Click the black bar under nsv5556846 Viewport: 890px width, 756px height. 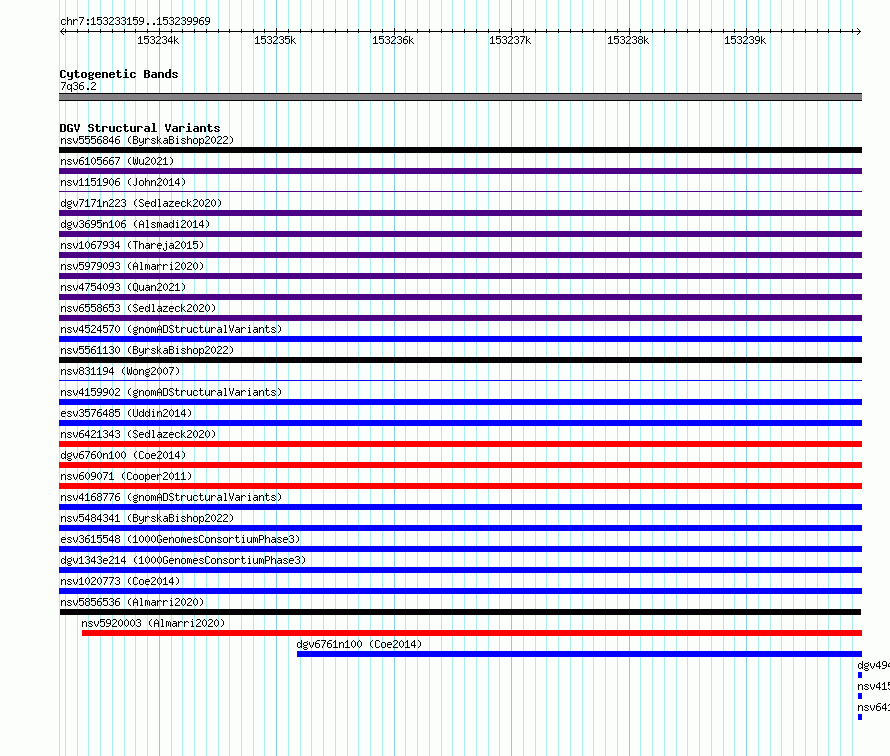point(460,150)
